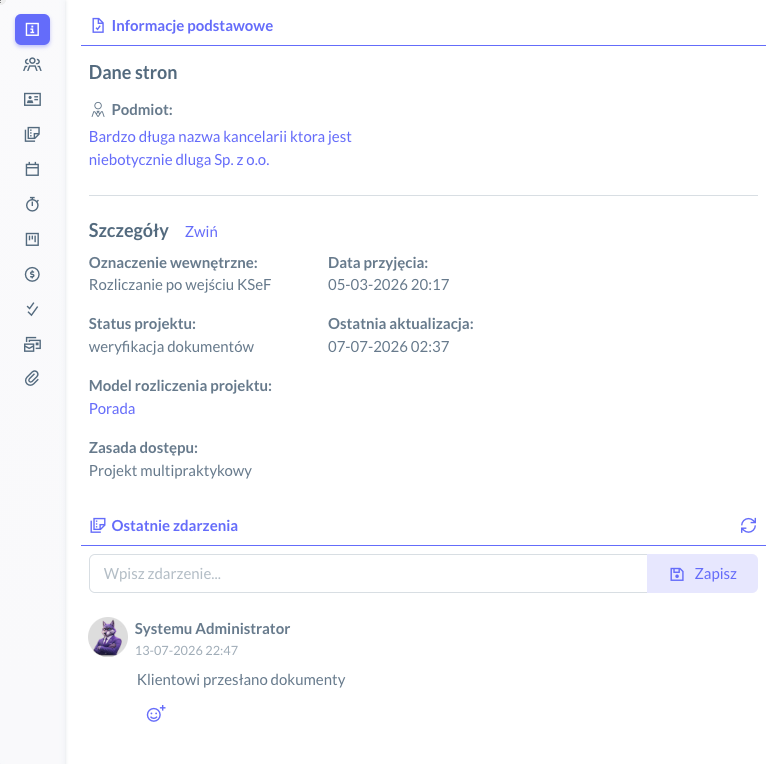Click the Systemu Administrator avatar
Viewport: 779px width, 764px height.
pyautogui.click(x=108, y=637)
